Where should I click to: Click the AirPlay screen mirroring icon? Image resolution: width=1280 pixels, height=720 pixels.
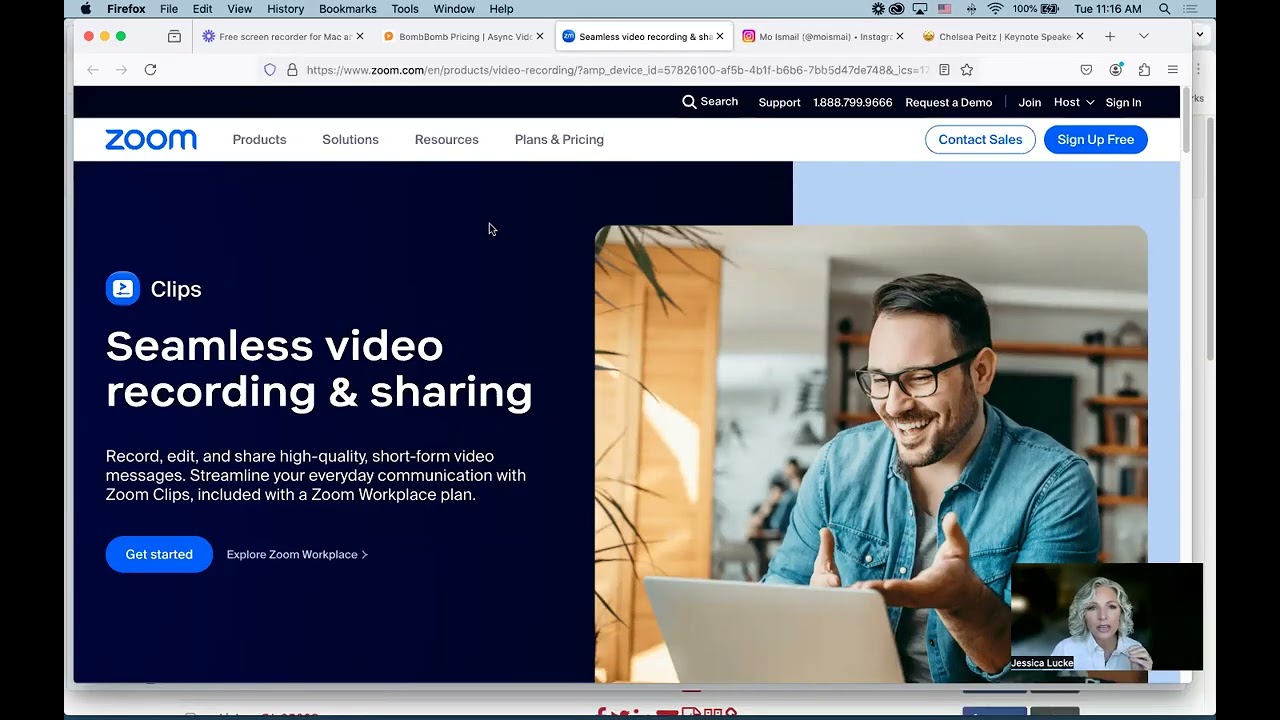click(x=920, y=9)
